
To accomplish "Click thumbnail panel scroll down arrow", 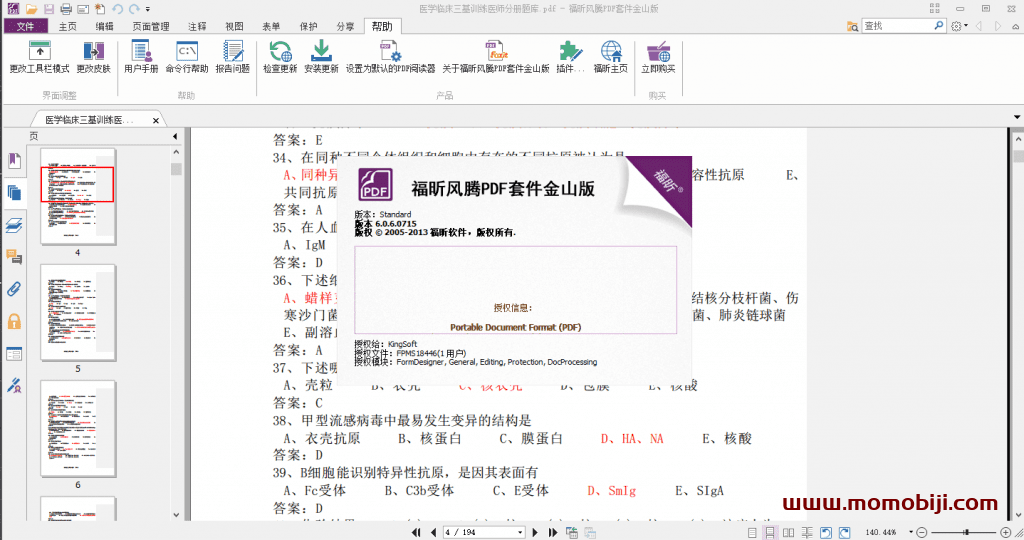I will 176,515.
